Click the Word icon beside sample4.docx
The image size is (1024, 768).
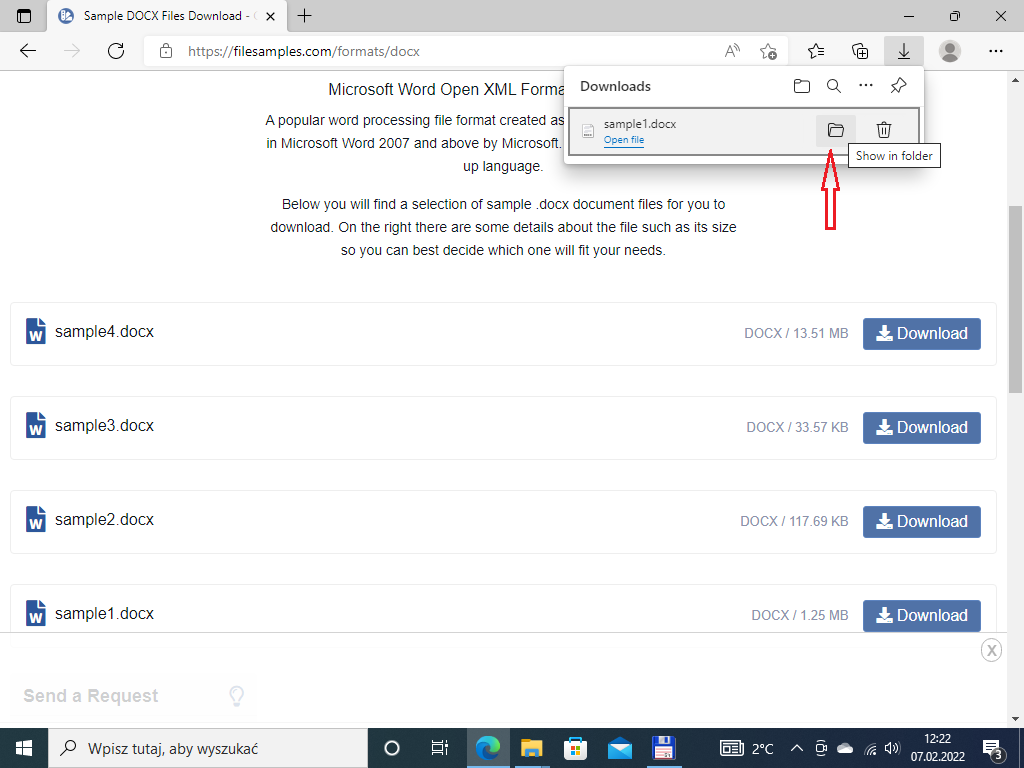(36, 332)
